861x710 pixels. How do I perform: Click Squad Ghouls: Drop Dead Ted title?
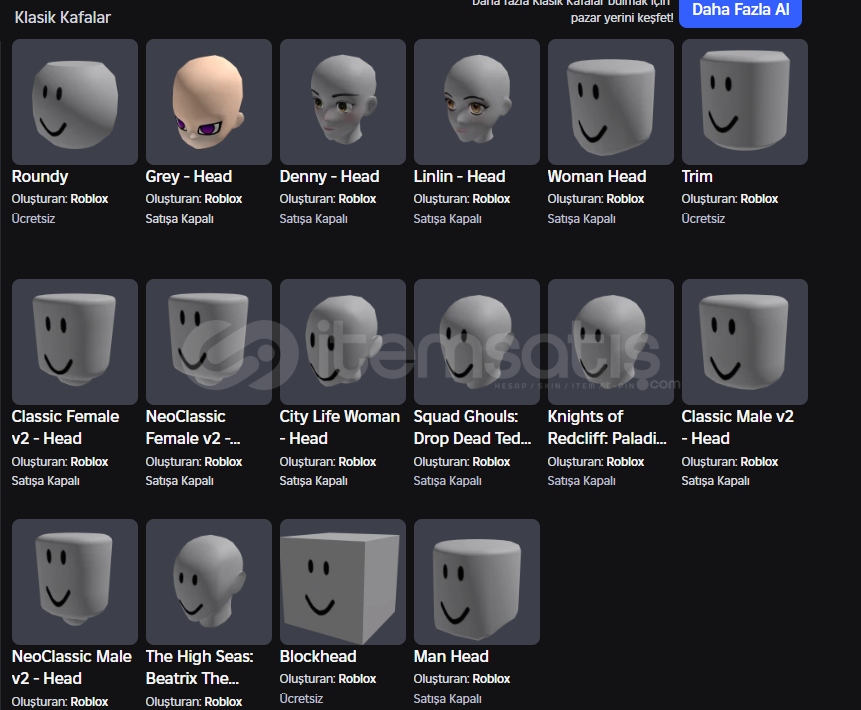point(473,427)
